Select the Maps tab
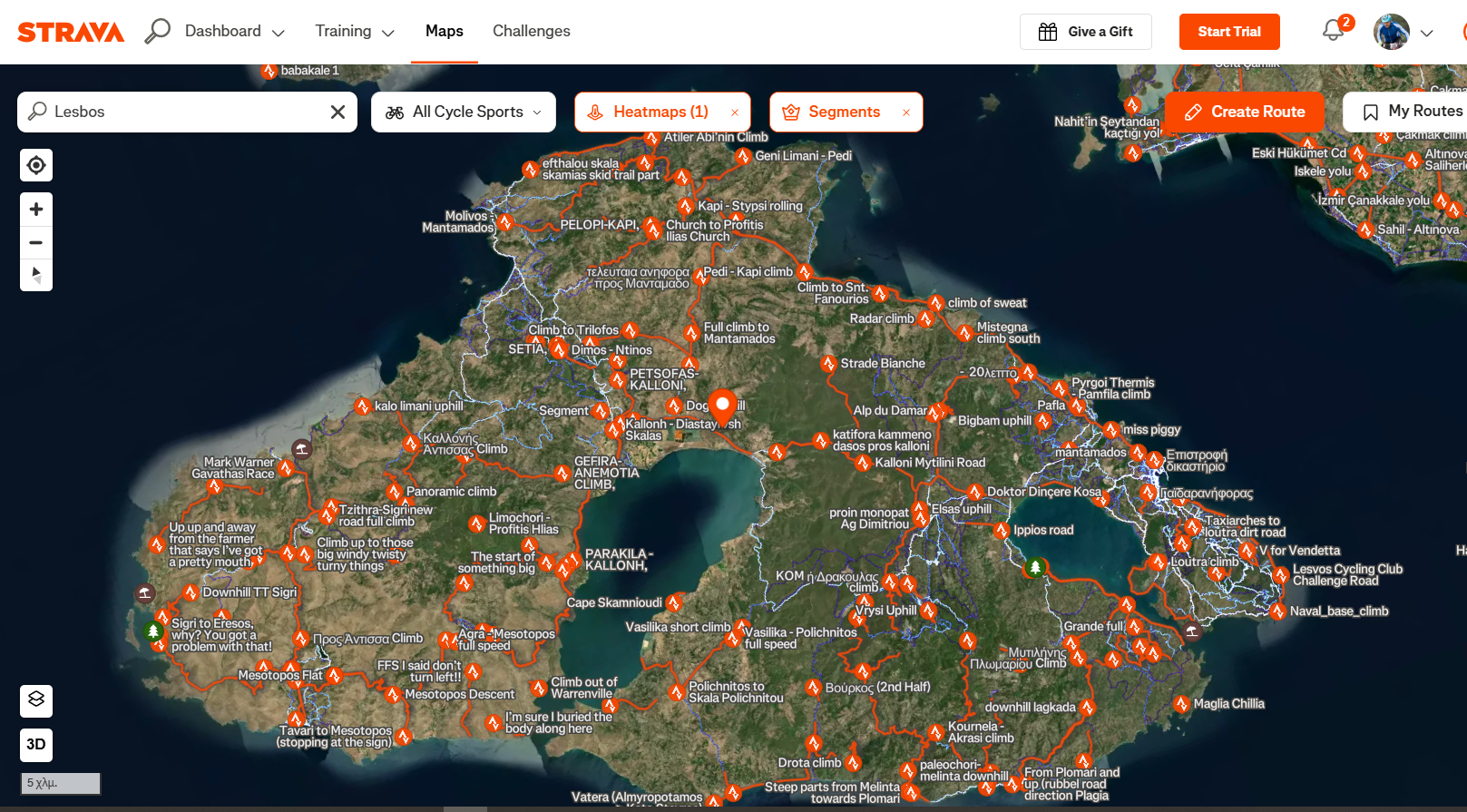Image resolution: width=1467 pixels, height=812 pixels. point(444,32)
